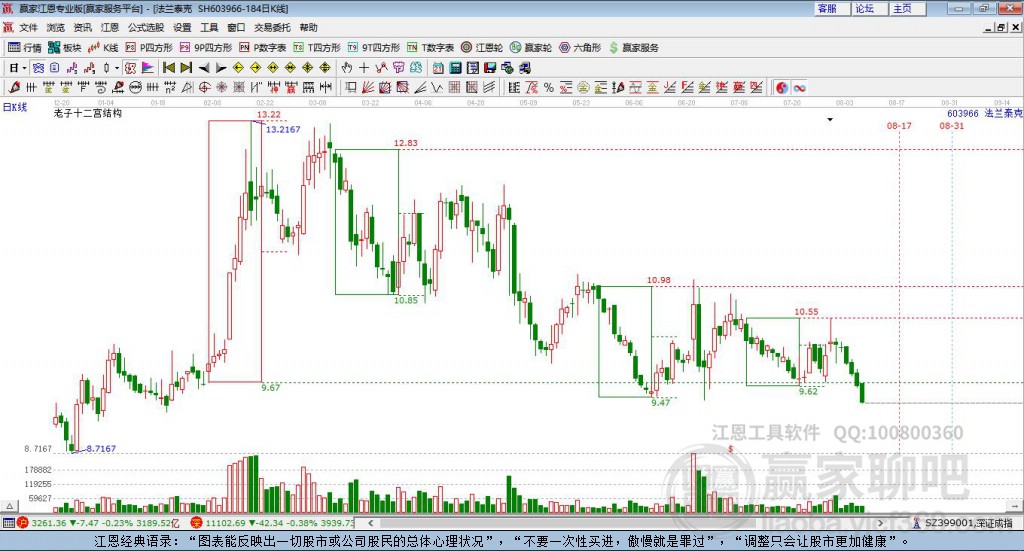
Task: Expand the candlestick style dropdown arrow
Action: [117, 68]
